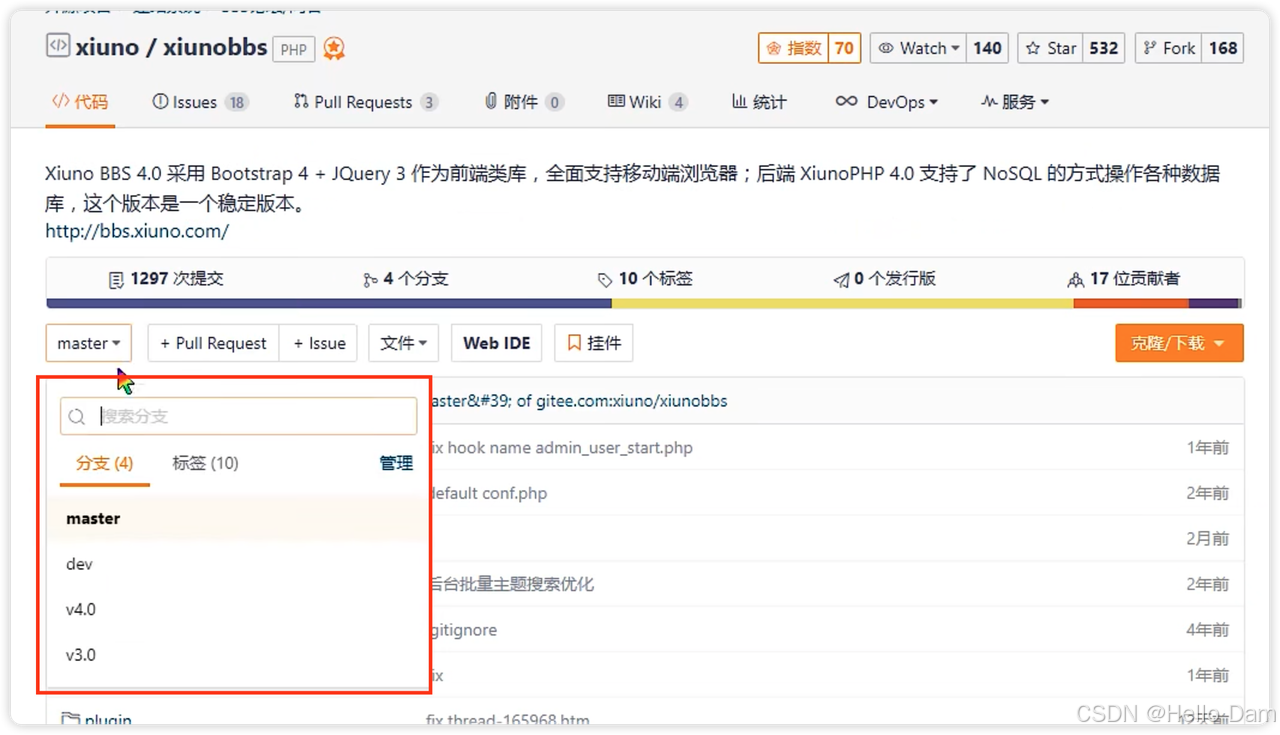Select the v3.0 branch
This screenshot has width=1280, height=735.
[x=236, y=655]
